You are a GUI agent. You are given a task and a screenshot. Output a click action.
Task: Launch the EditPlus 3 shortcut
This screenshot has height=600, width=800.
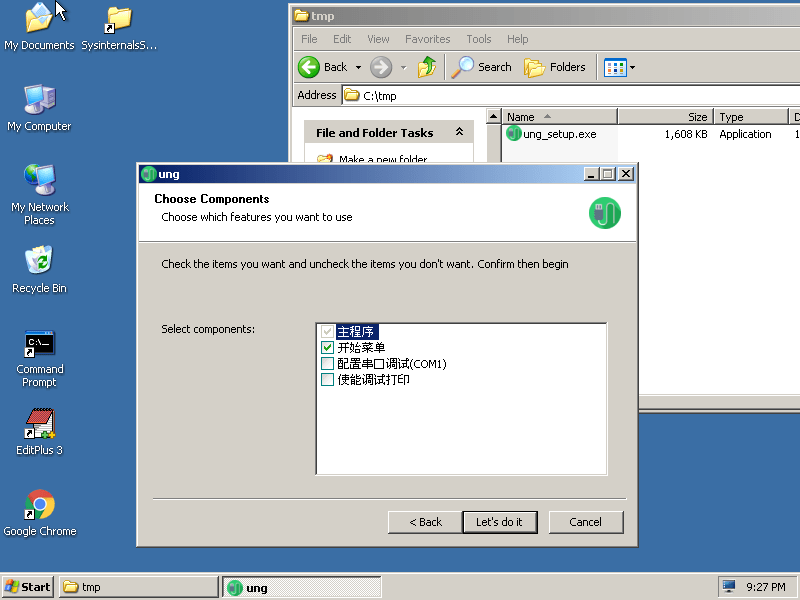click(39, 425)
